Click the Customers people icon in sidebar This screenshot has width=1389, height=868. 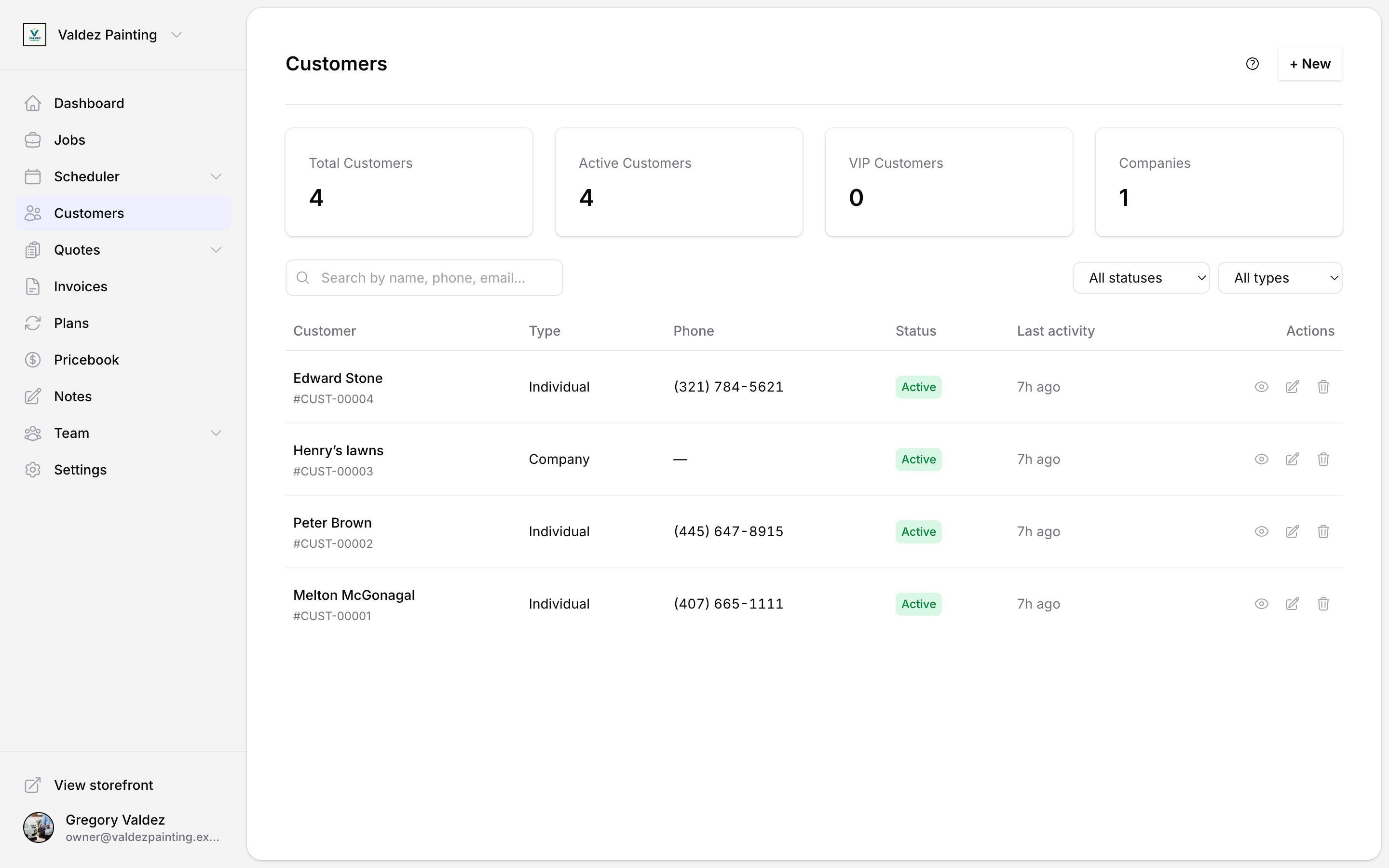pyautogui.click(x=33, y=214)
